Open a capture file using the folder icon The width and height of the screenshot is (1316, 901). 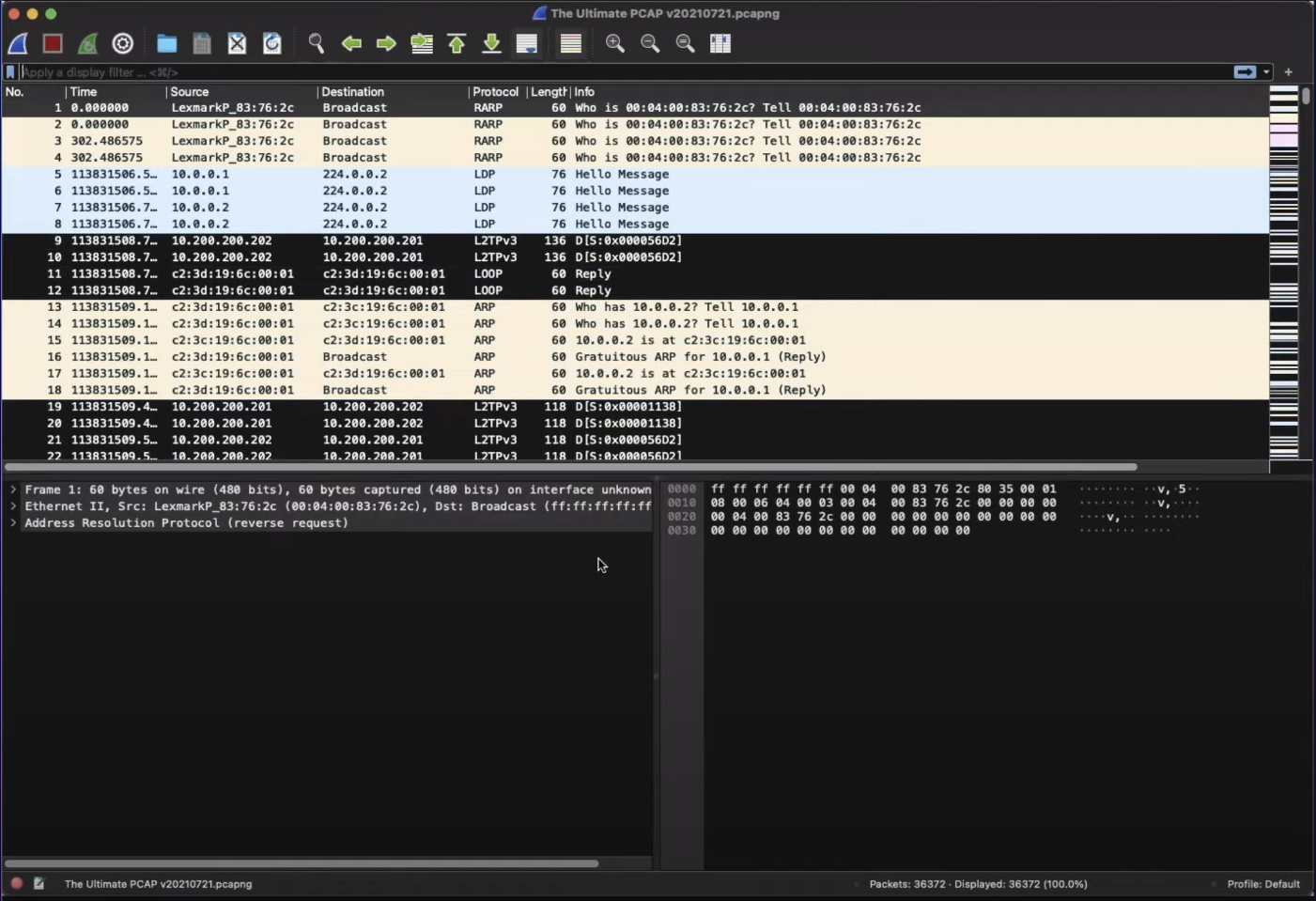166,43
